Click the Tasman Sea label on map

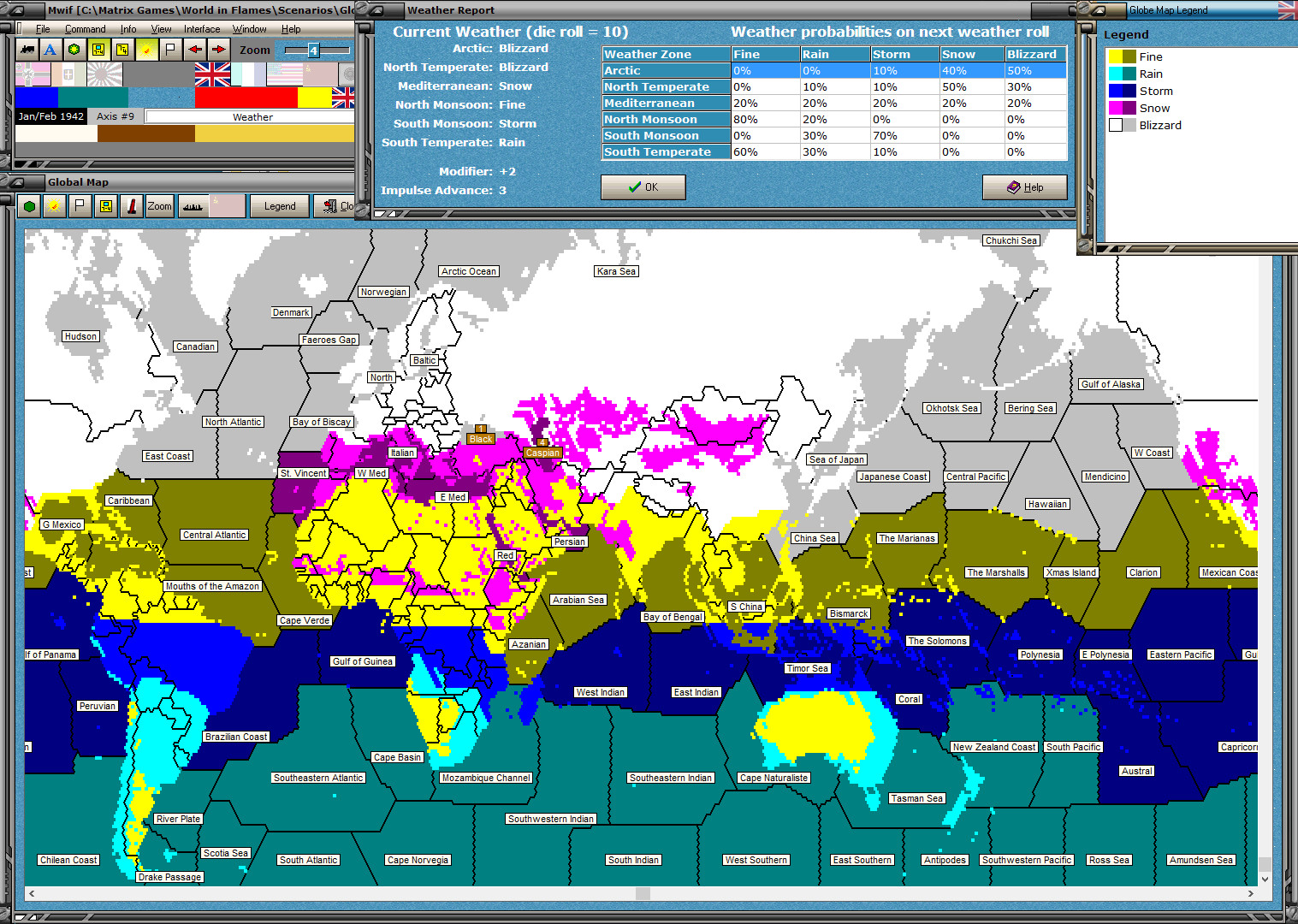[x=916, y=798]
